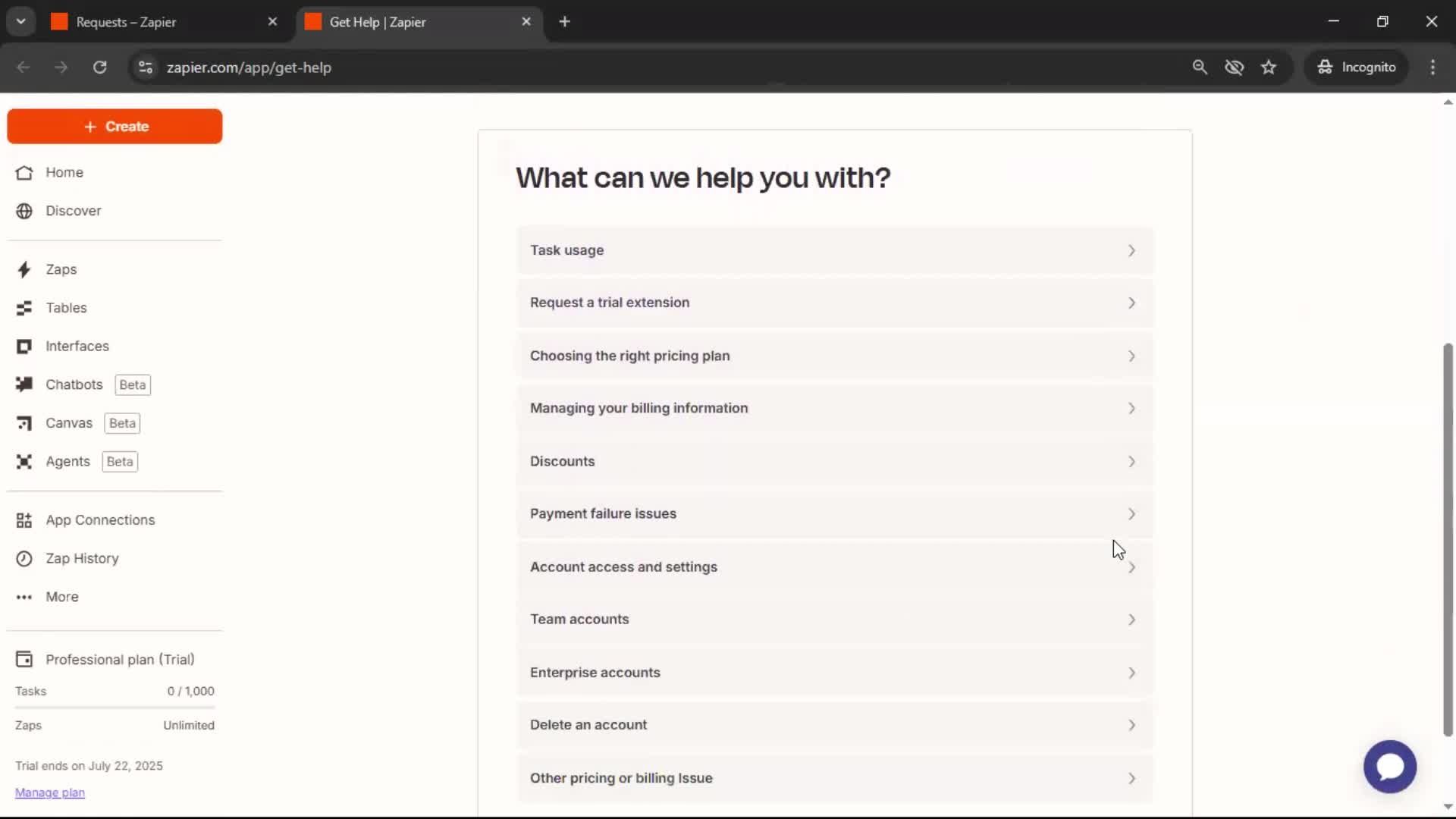Select the Task usage help topic

click(x=835, y=251)
